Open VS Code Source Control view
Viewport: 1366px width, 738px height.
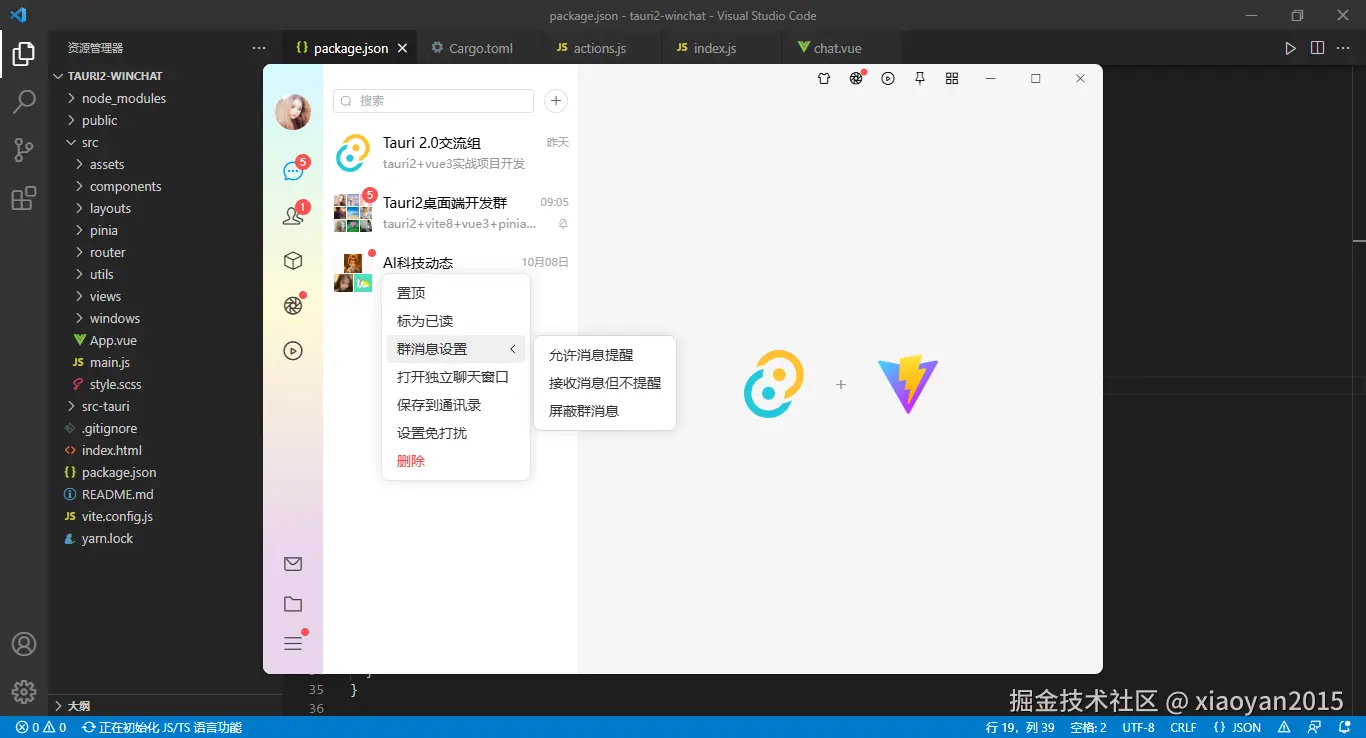(24, 150)
